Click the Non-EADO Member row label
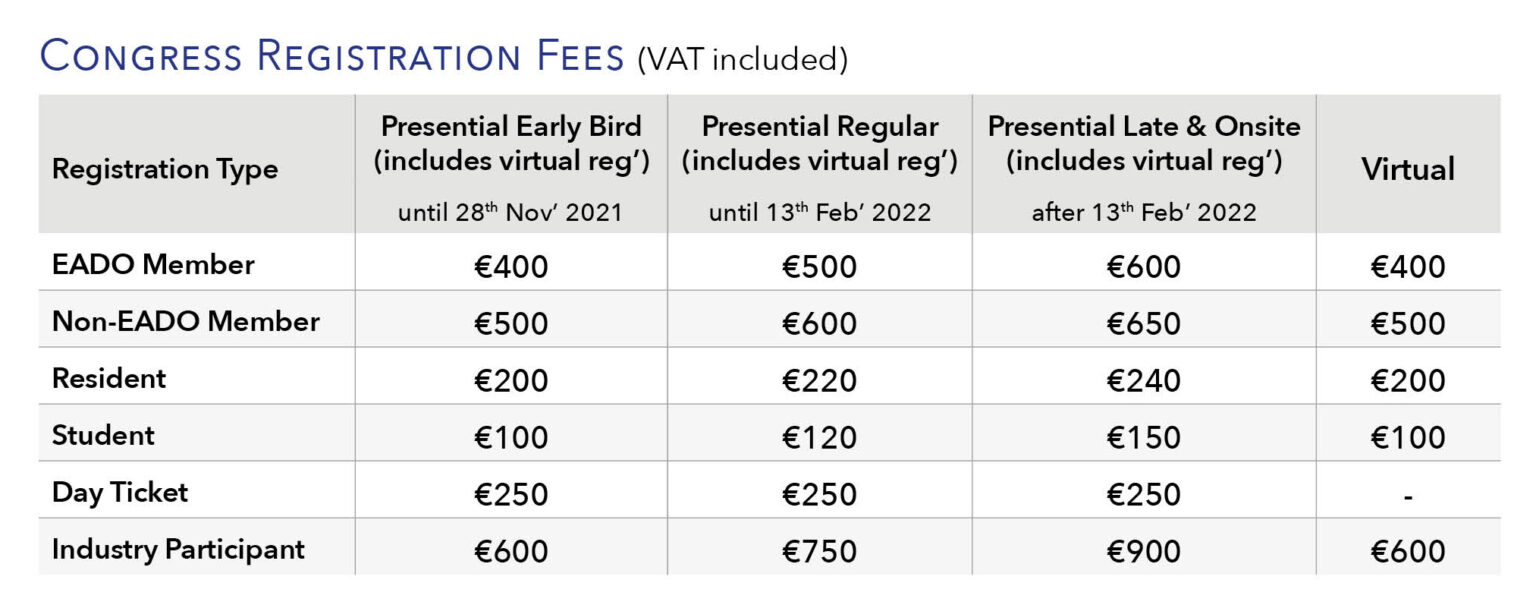This screenshot has width=1536, height=605. click(x=186, y=321)
